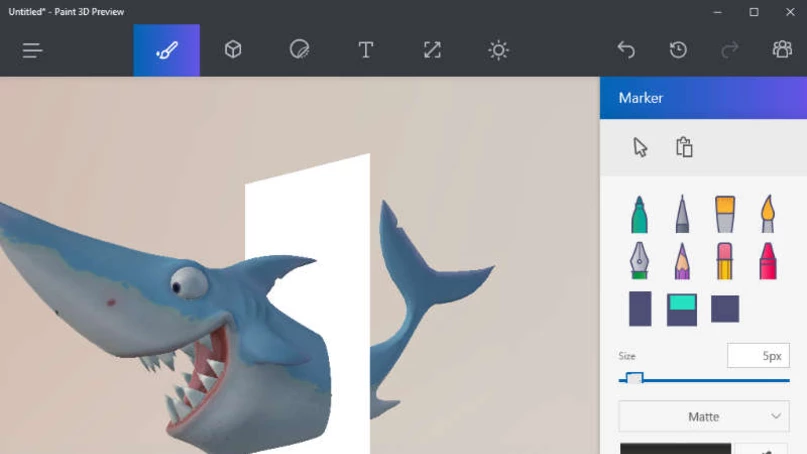This screenshot has height=454, width=807.
Task: Undo the last action
Action: click(626, 50)
